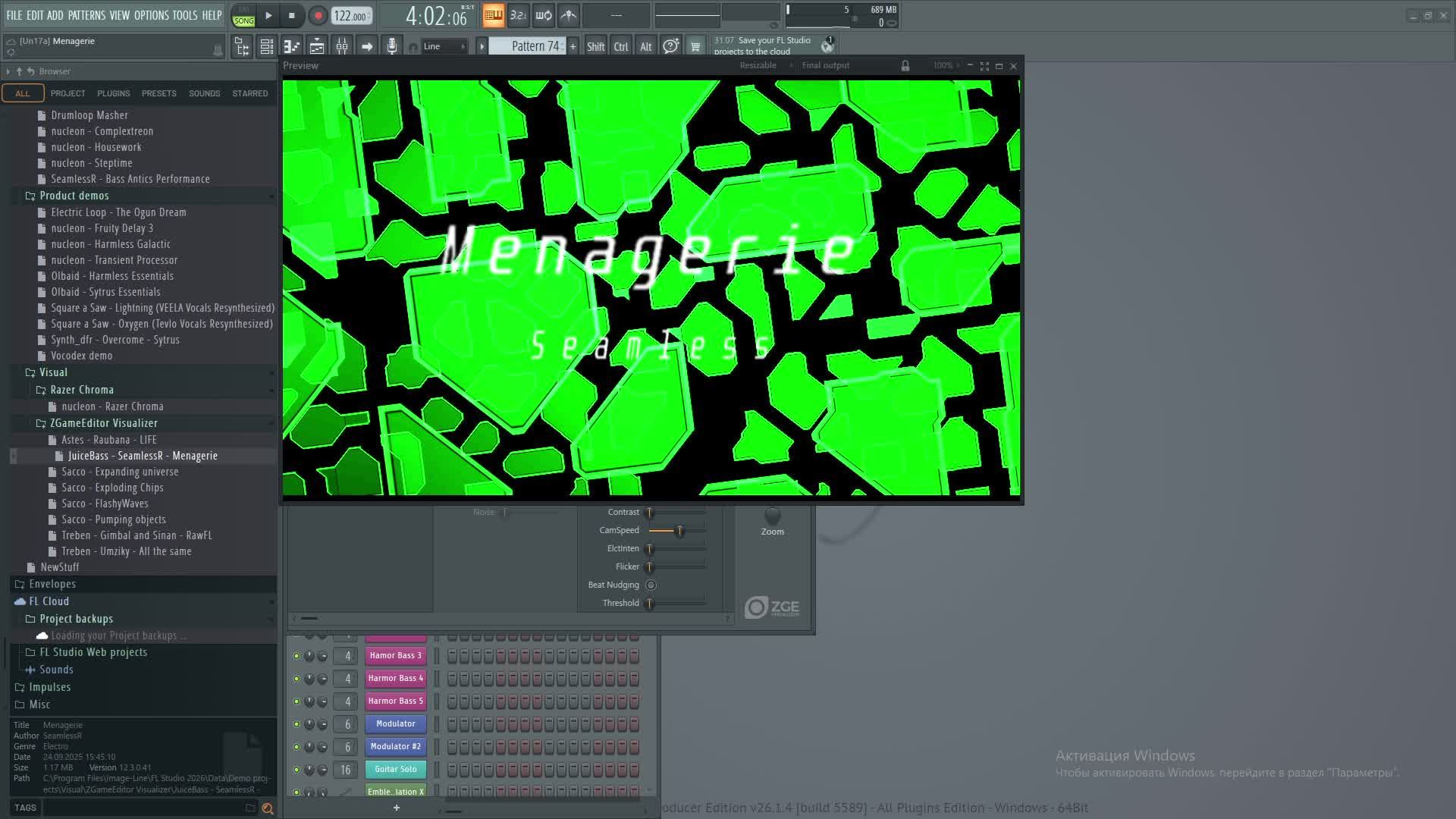Mute the Hamor Bass 3 channel
The height and width of the screenshot is (819, 1456).
(297, 656)
